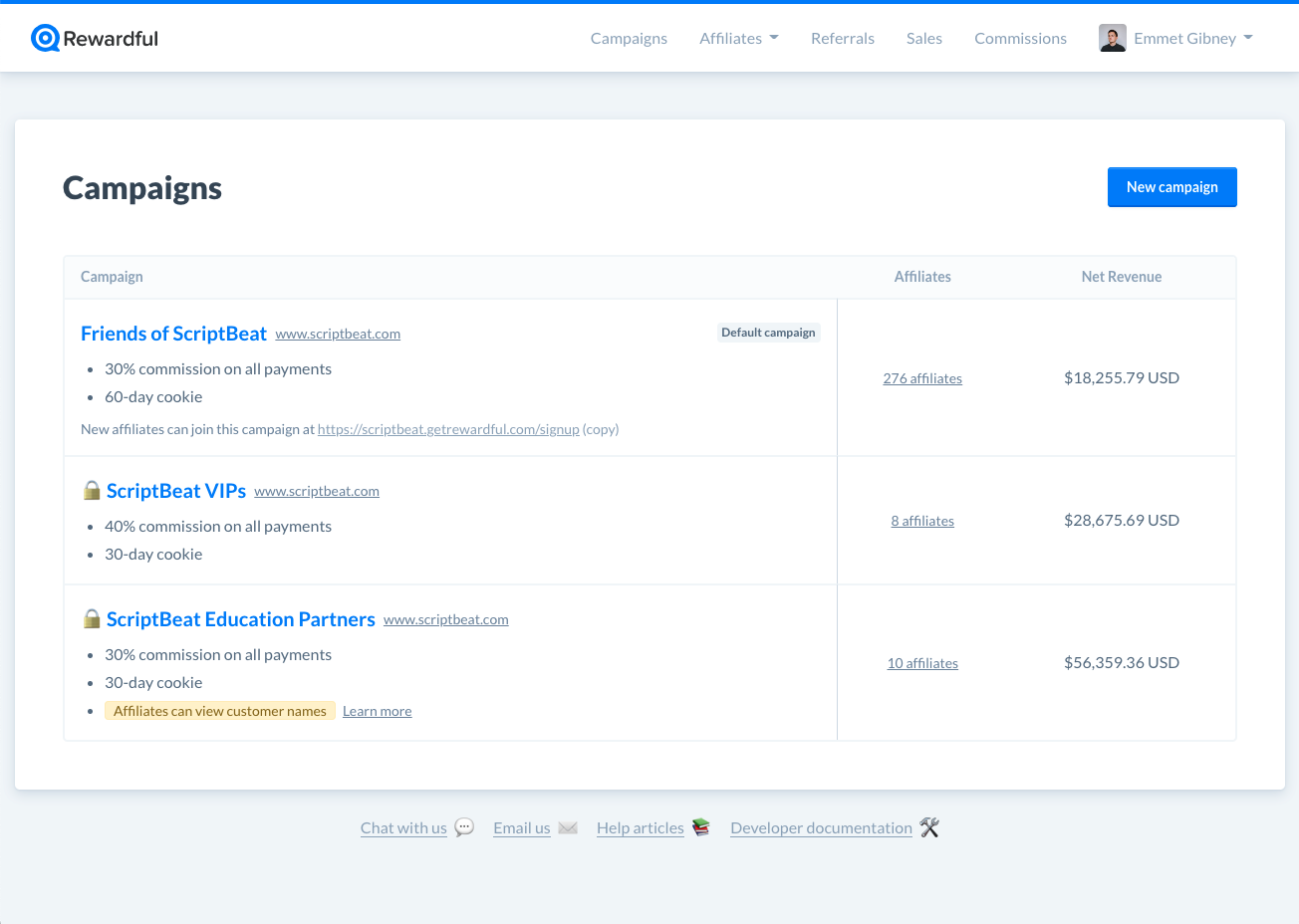1299x924 pixels.
Task: Click the tools icon next to Developer documentation
Action: point(929,827)
